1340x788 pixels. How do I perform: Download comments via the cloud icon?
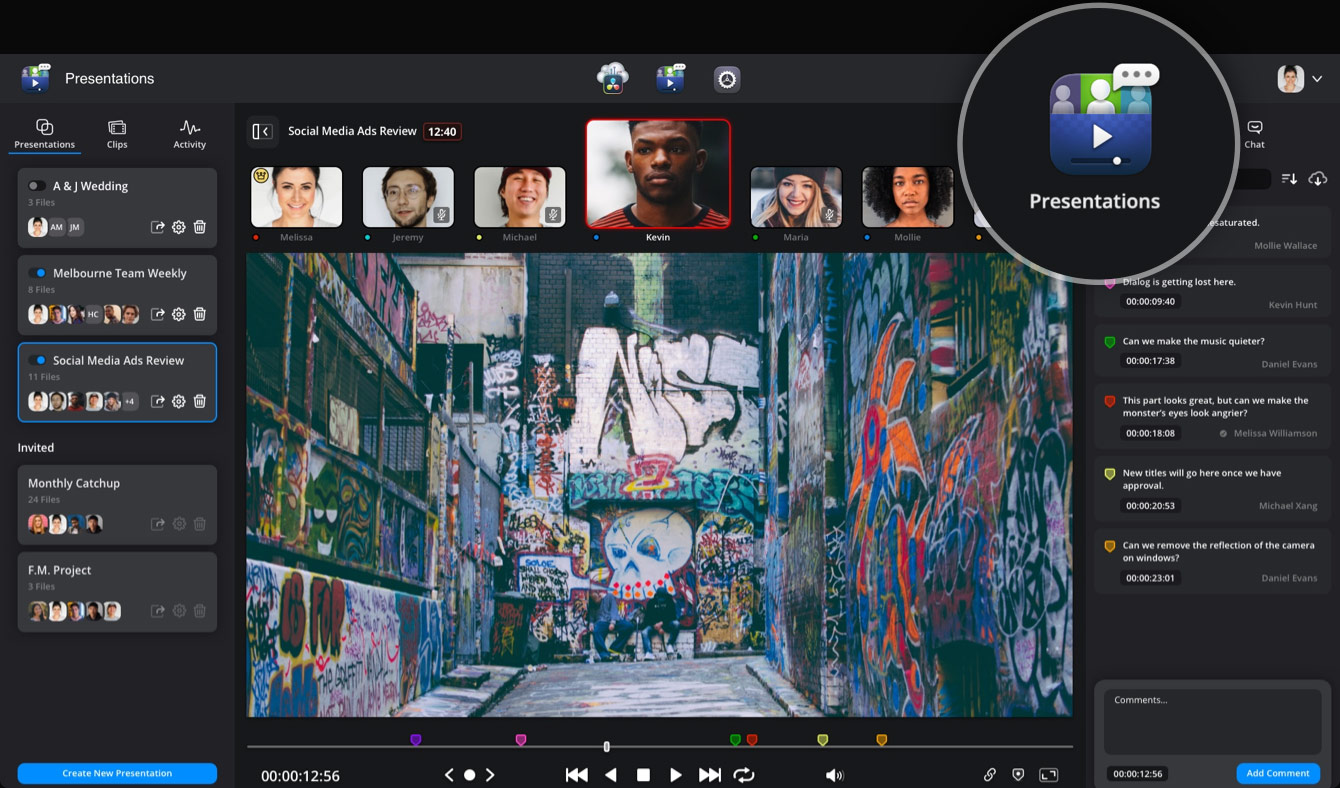point(1318,178)
